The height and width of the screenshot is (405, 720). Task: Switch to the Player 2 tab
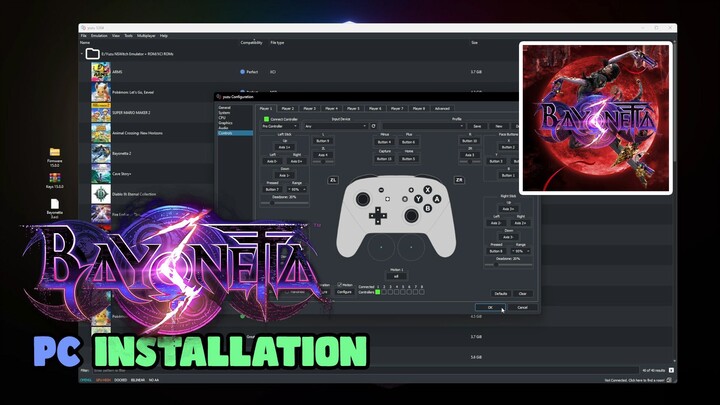point(287,108)
